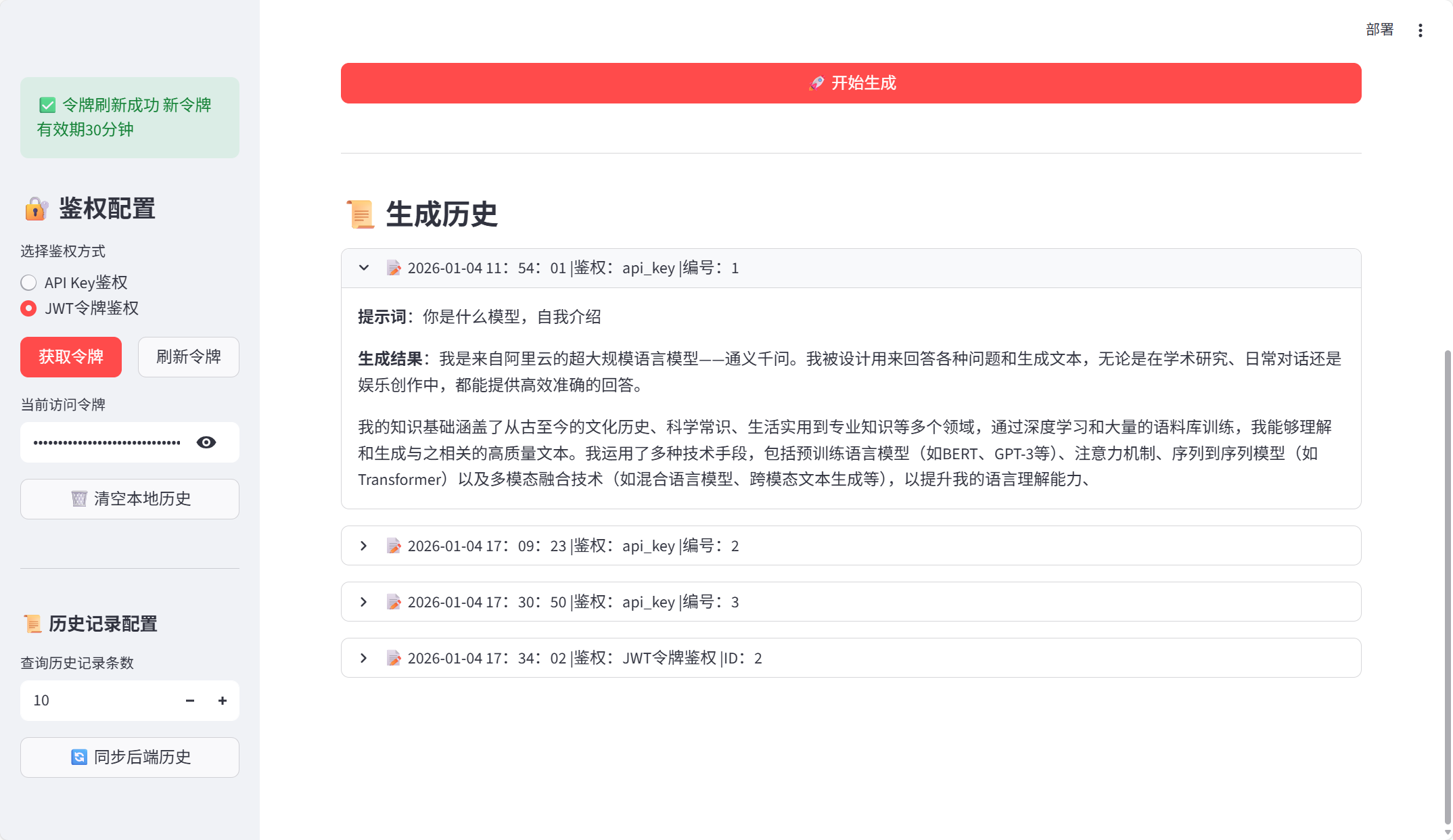This screenshot has height=840, width=1453.
Task: Click the three-dot main menu icon
Action: [1420, 30]
